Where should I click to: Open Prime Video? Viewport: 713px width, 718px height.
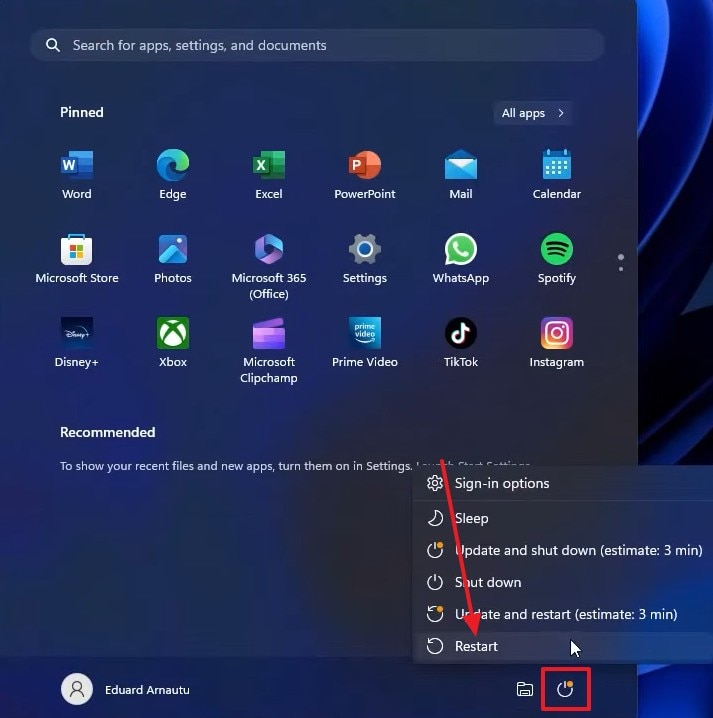[365, 343]
